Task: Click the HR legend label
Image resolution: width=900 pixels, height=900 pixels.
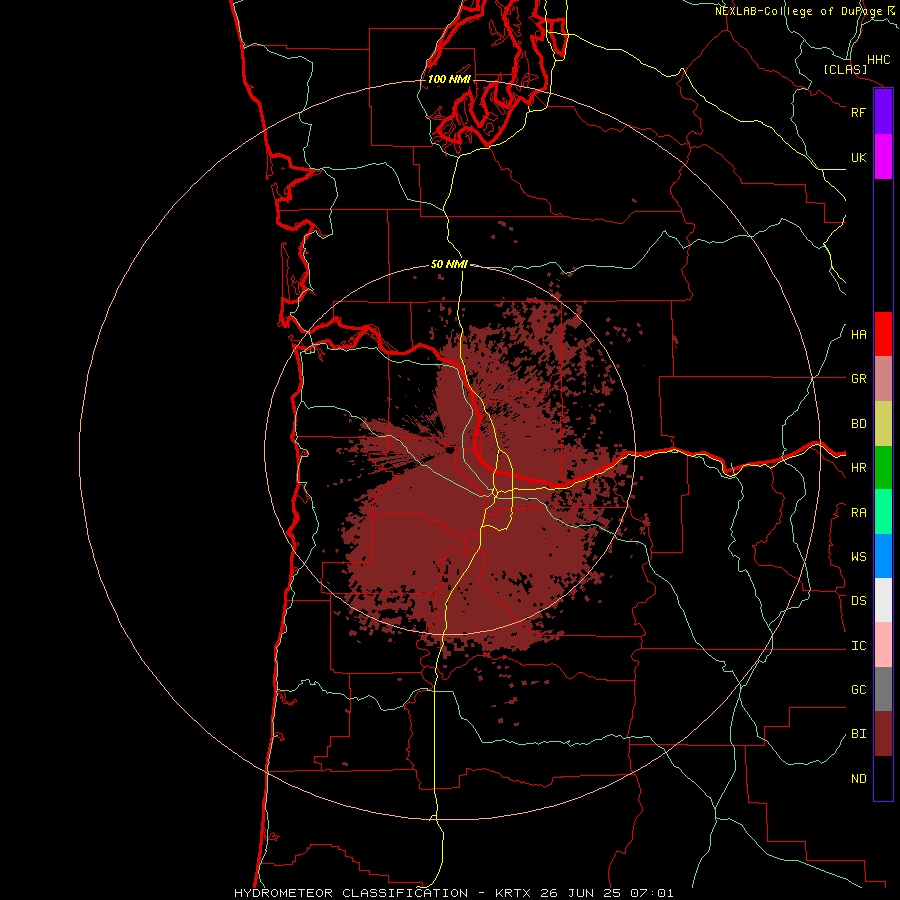Action: (x=858, y=468)
